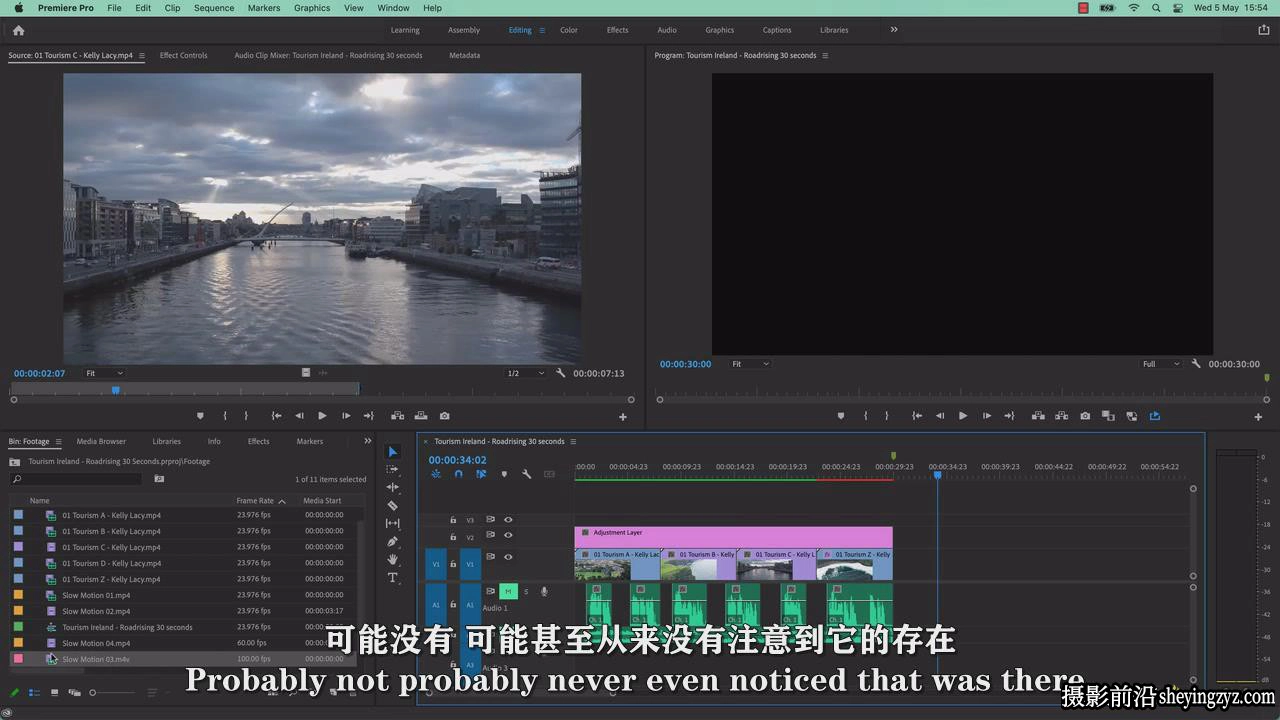1280x720 pixels.
Task: Select the Track Select Forward tool
Action: coord(392,469)
